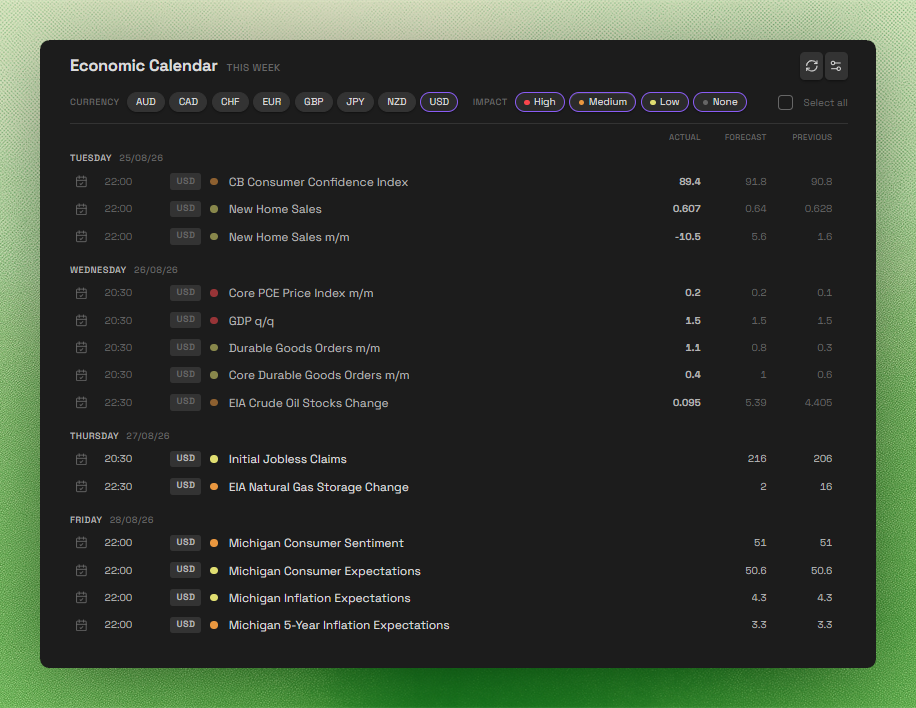The width and height of the screenshot is (916, 708).
Task: Toggle the GBP currency filter
Action: pyautogui.click(x=314, y=102)
